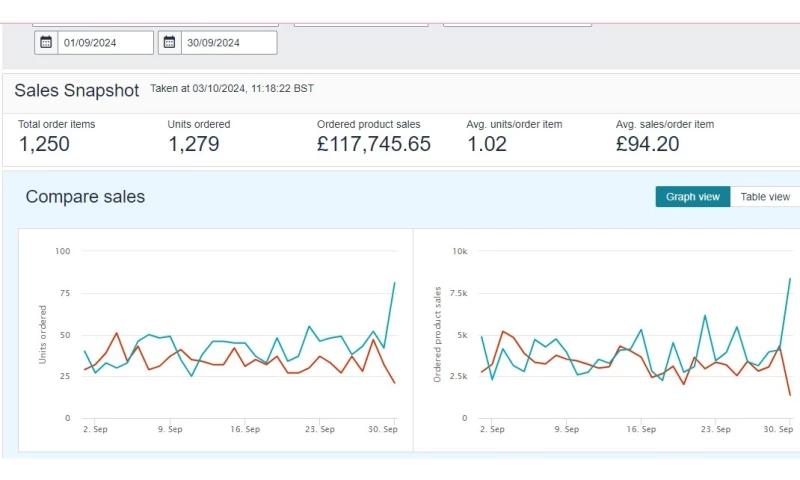Click the Ordered product sales total £117,745.65
This screenshot has height=480, width=800.
click(373, 144)
